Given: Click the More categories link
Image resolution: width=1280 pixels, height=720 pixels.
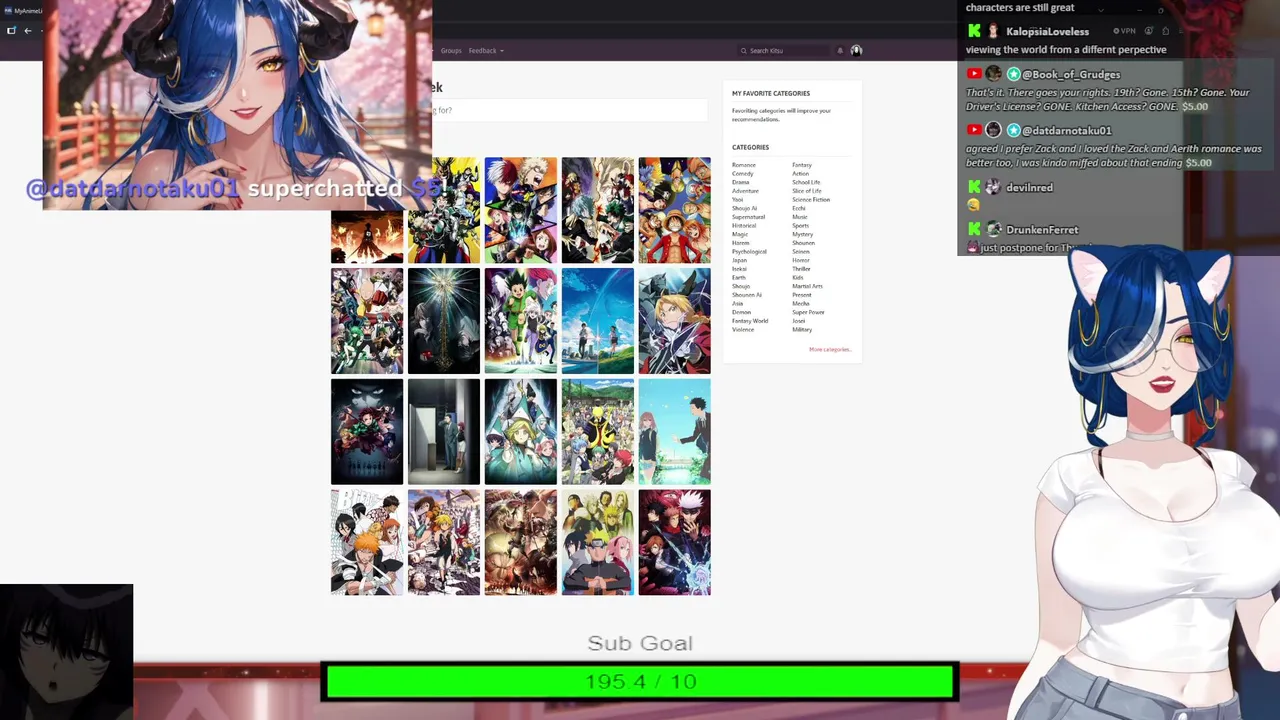Looking at the screenshot, I should [x=829, y=349].
